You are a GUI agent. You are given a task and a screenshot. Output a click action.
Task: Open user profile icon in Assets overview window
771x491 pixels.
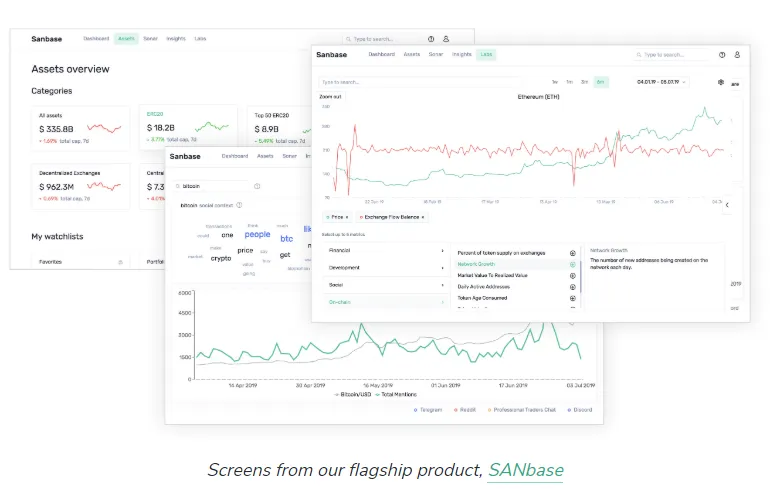coord(446,39)
